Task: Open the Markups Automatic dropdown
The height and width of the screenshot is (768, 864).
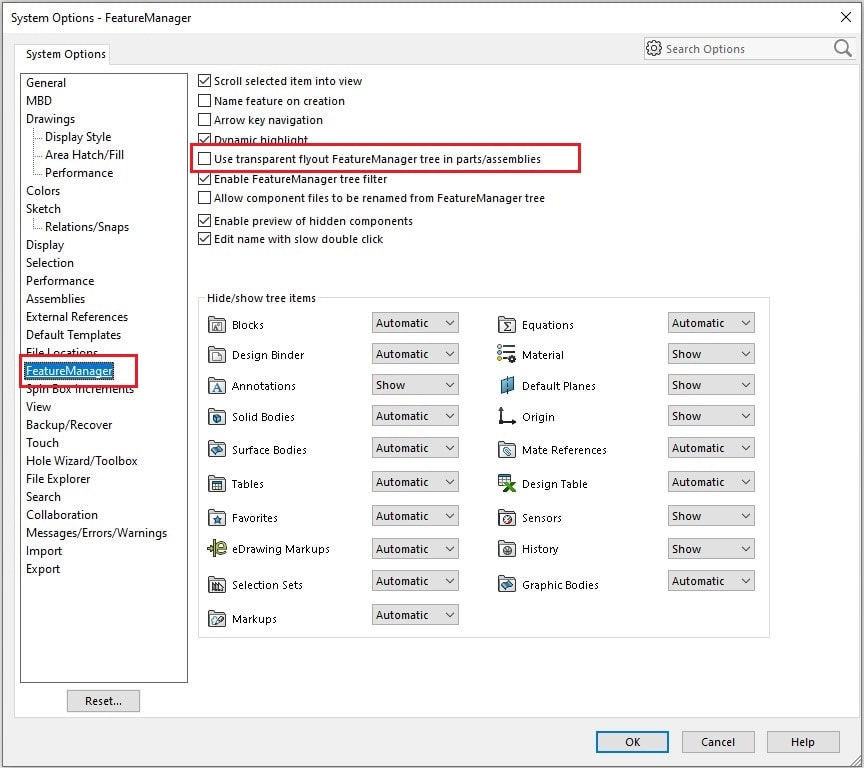Action: coord(415,615)
